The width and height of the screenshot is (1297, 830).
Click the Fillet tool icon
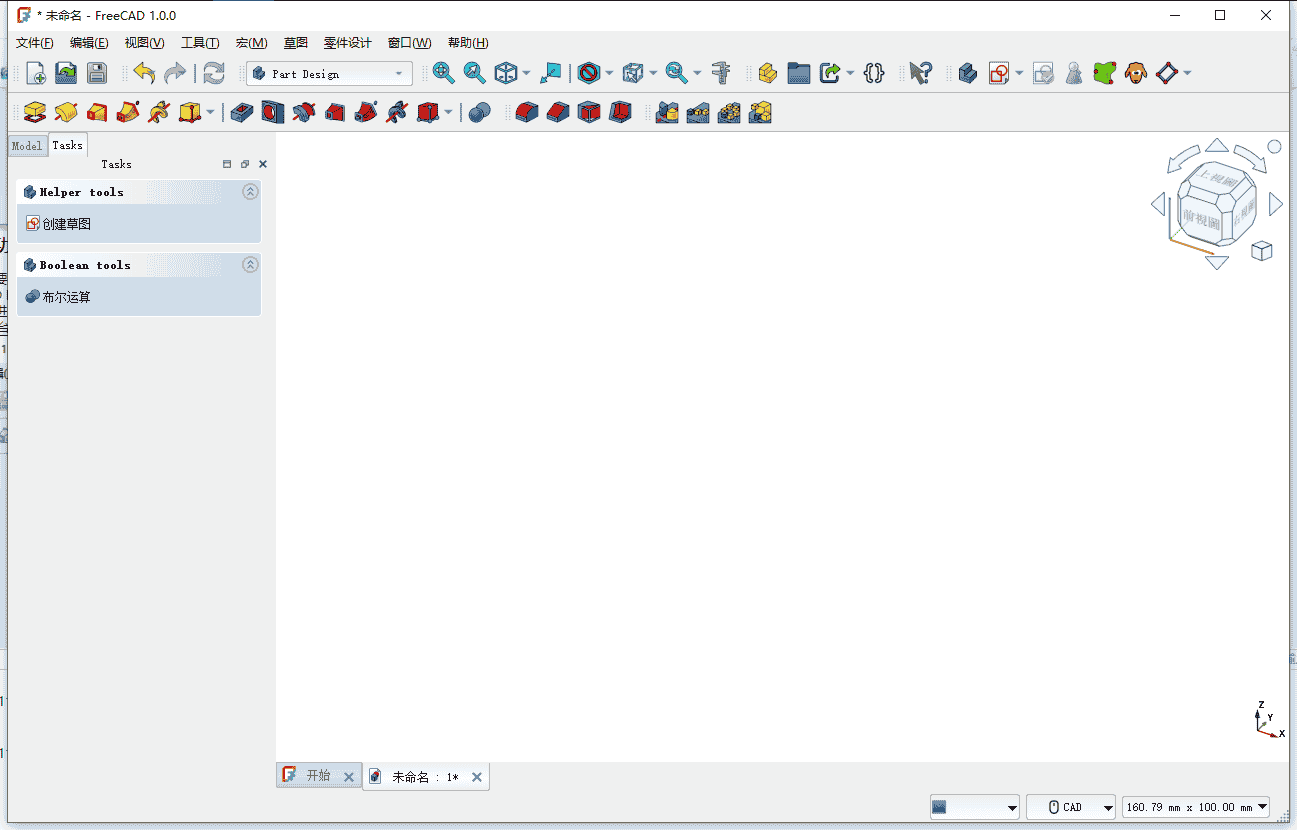pos(527,113)
